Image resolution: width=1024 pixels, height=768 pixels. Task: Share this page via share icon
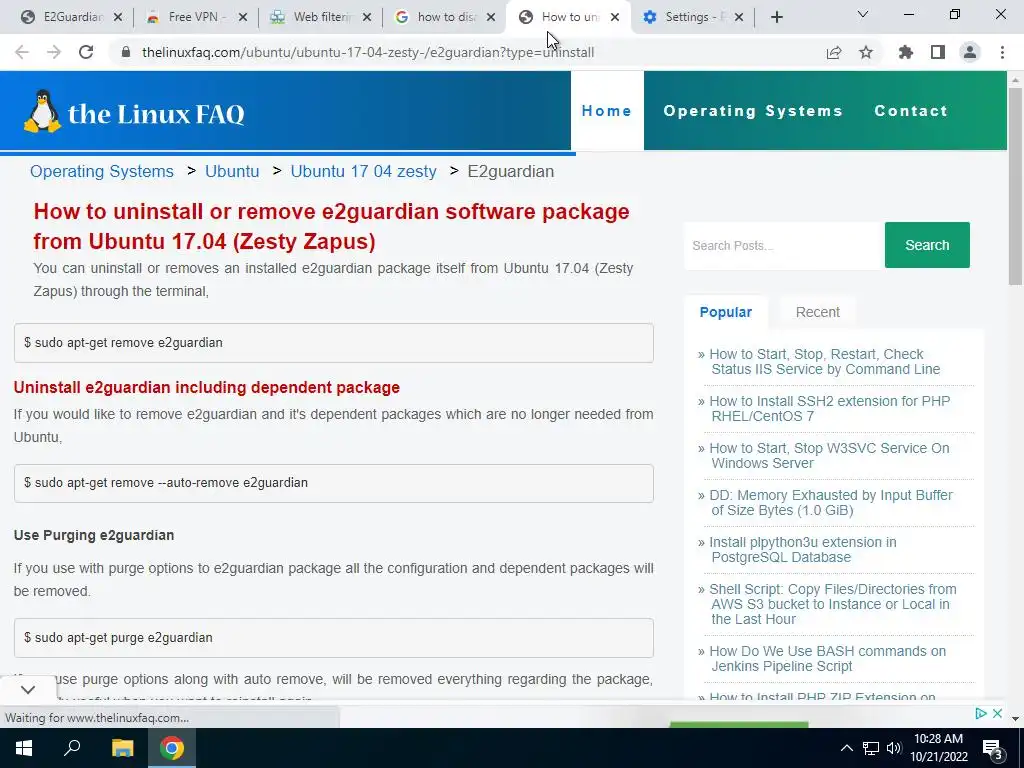834,52
